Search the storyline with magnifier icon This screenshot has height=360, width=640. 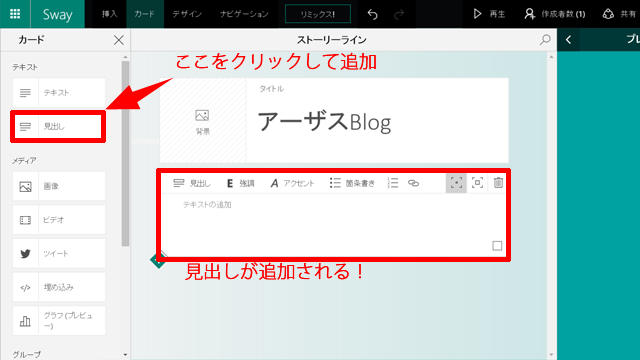tap(545, 40)
